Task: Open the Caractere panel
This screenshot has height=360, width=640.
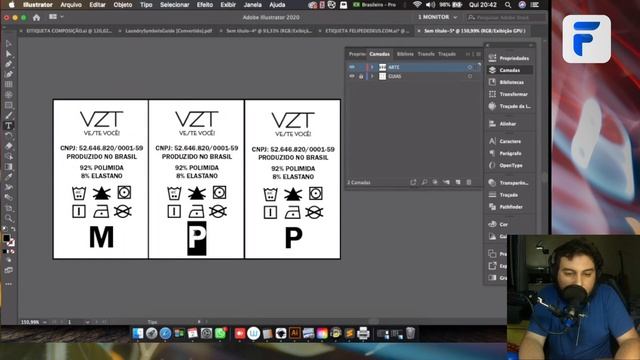Action: 510,141
